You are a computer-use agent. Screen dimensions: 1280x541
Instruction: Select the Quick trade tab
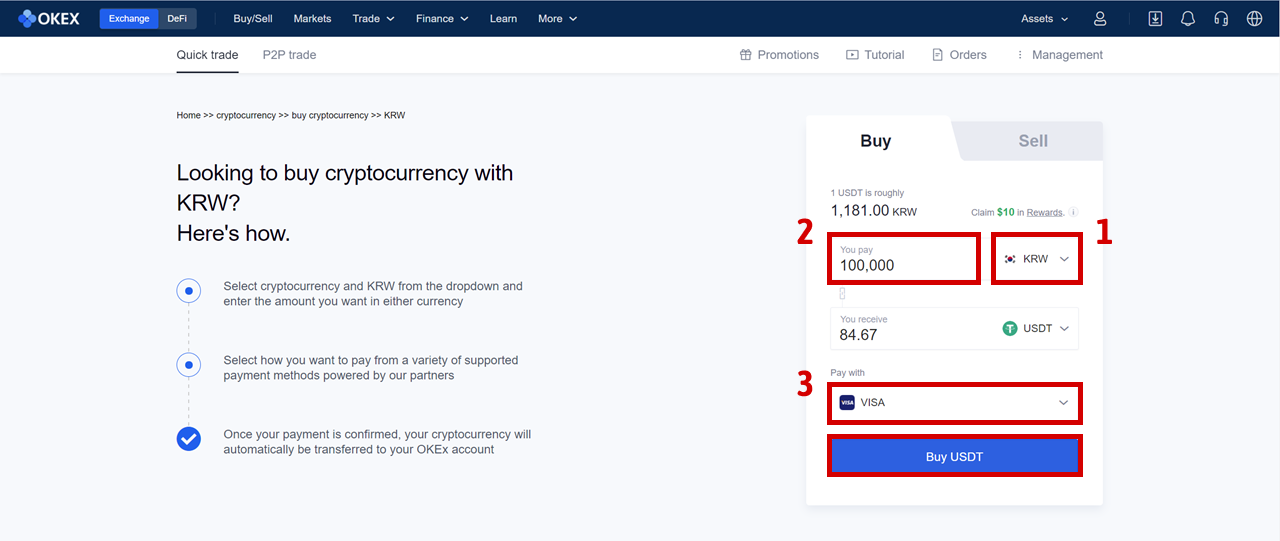pos(208,55)
